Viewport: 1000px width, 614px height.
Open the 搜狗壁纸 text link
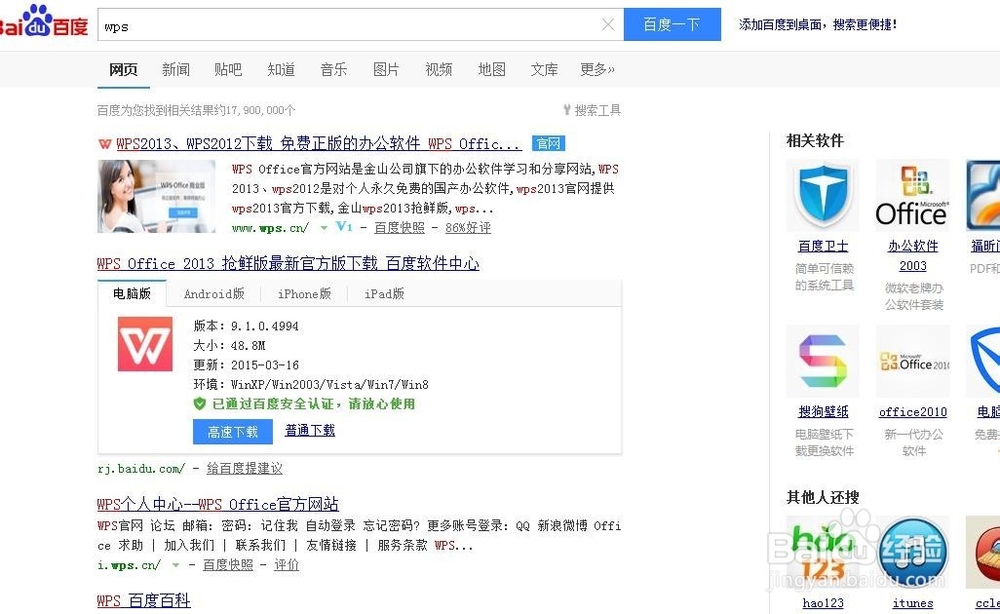(x=823, y=412)
